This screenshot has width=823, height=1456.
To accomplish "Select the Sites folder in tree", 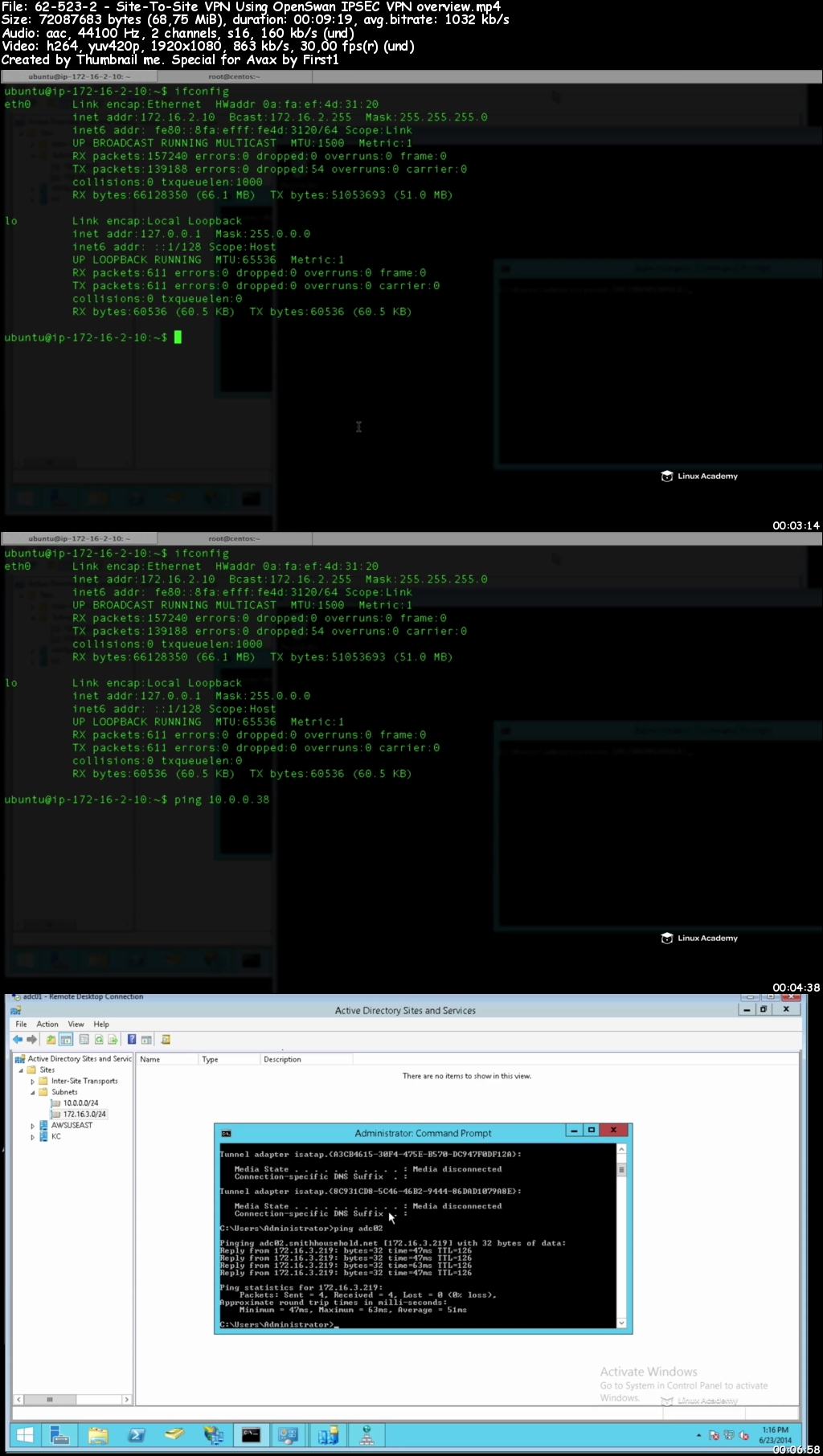I will tap(42, 1070).
